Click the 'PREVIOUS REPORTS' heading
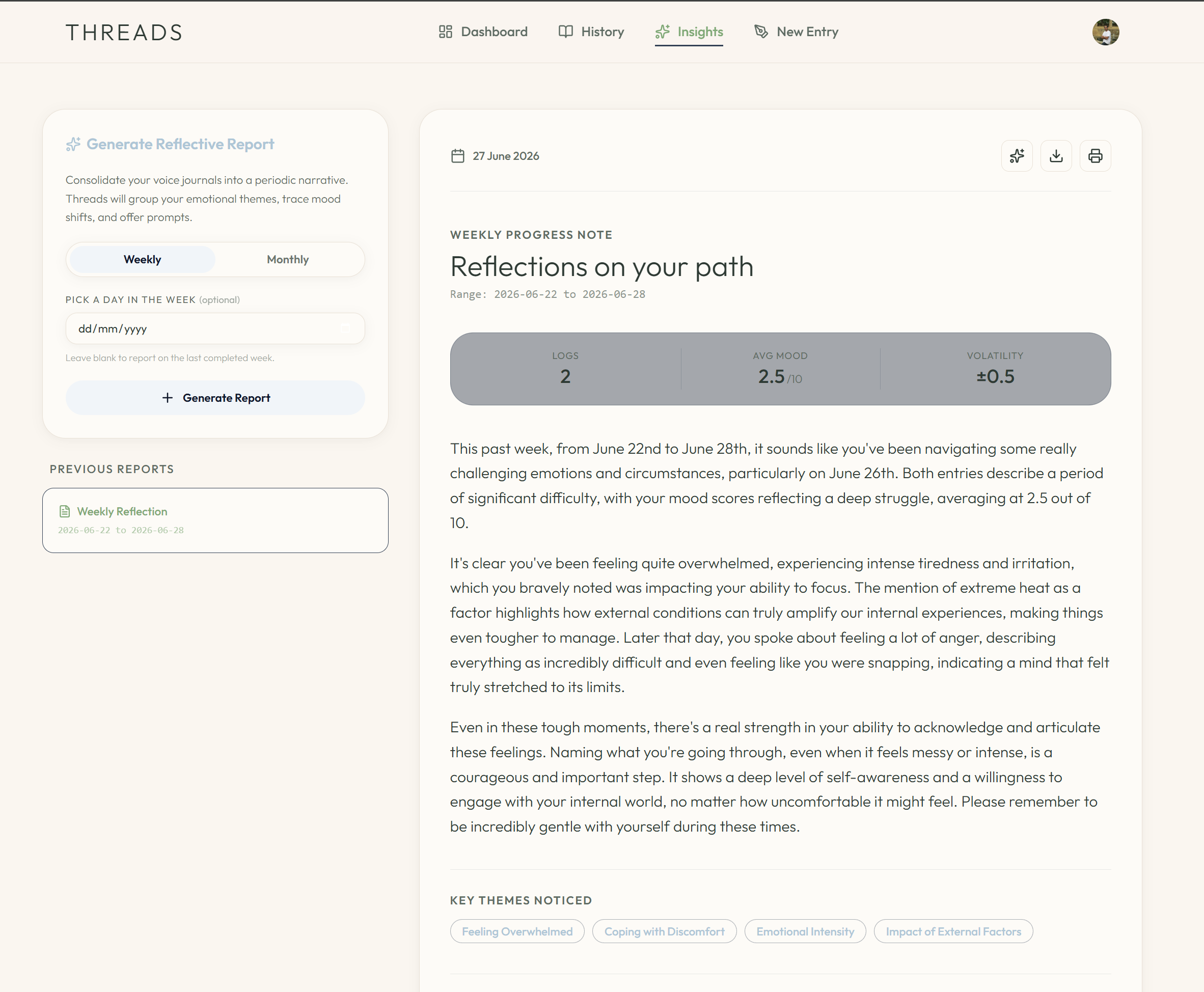This screenshot has width=1204, height=992. [112, 469]
